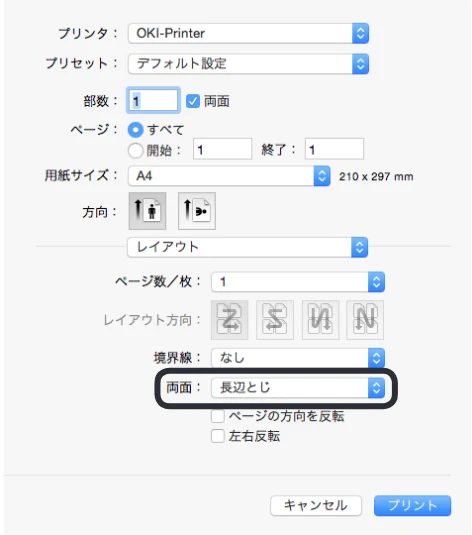Choose reversed-Z right-to-left layout direction
This screenshot has width=472, height=535.
coord(275,320)
